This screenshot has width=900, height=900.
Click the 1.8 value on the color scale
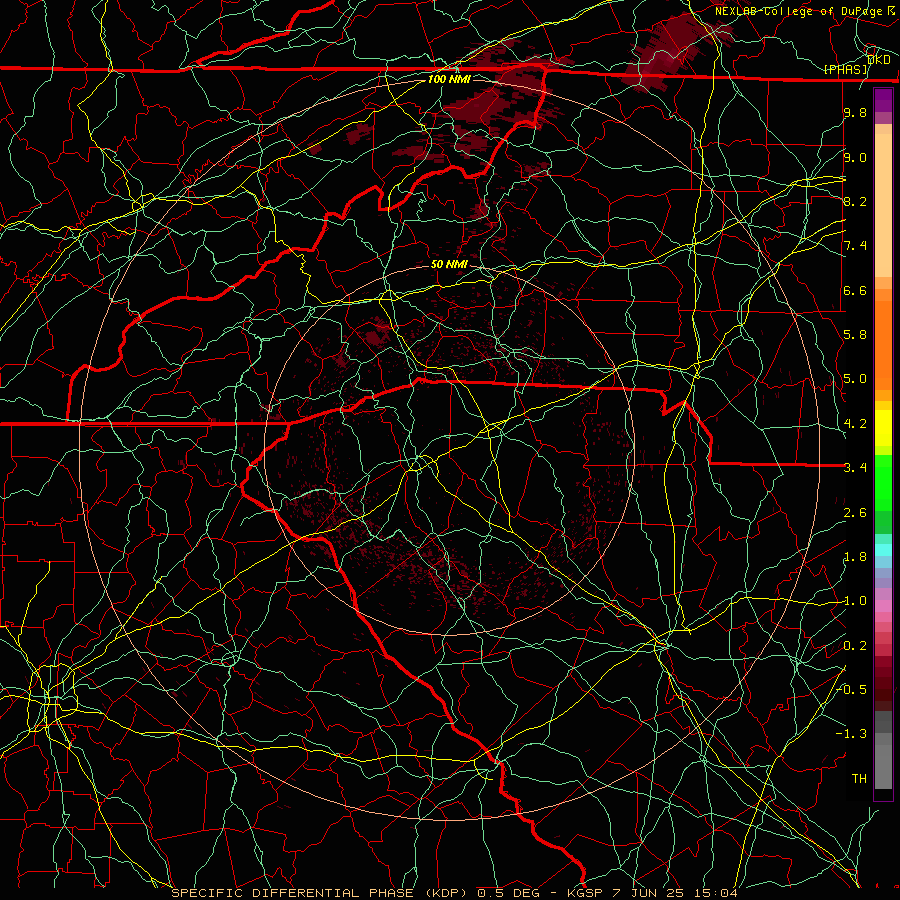click(855, 557)
